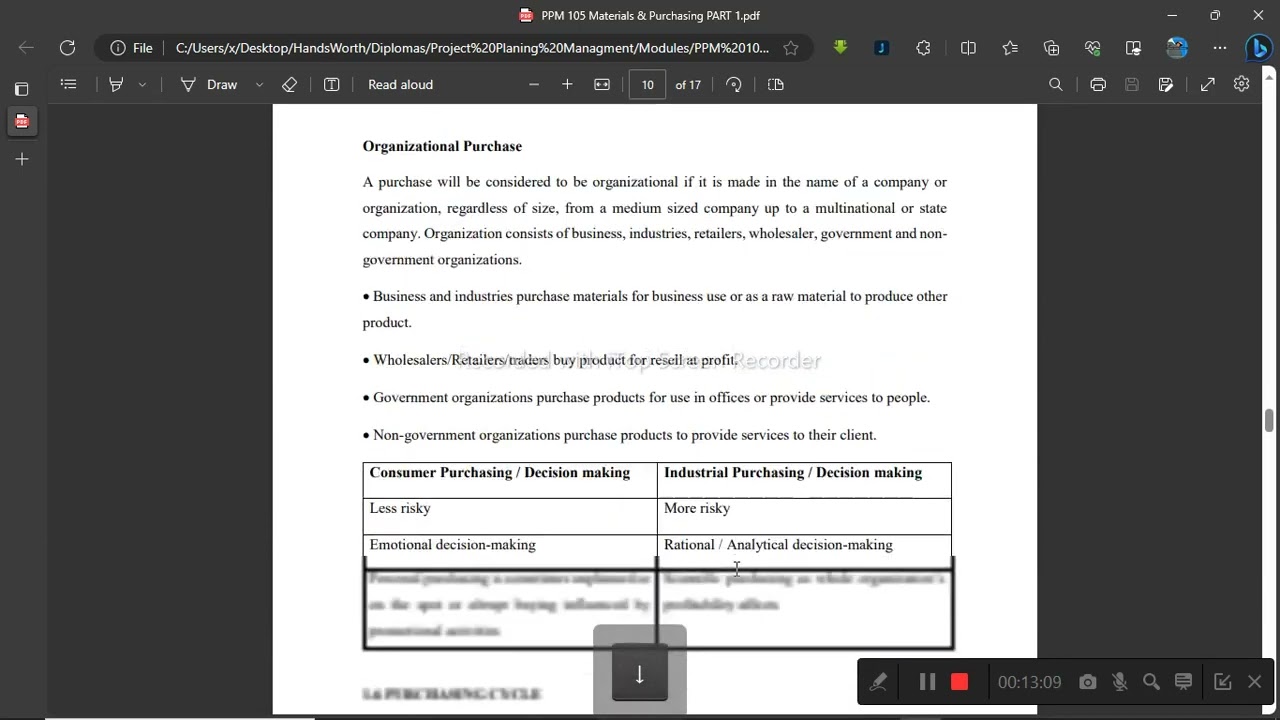
Task: Open PDF viewer settings gear
Action: click(x=1241, y=84)
